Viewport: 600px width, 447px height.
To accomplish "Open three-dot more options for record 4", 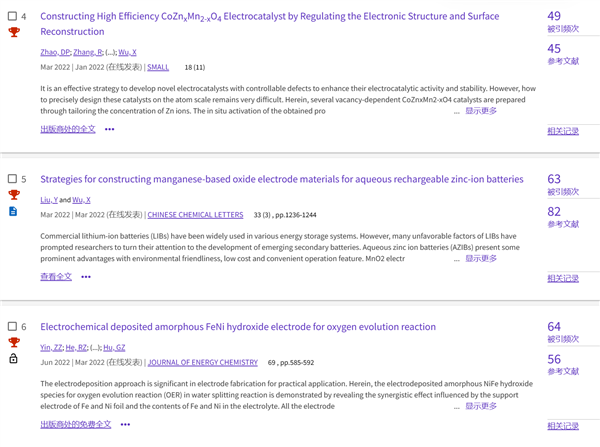I will [x=110, y=129].
